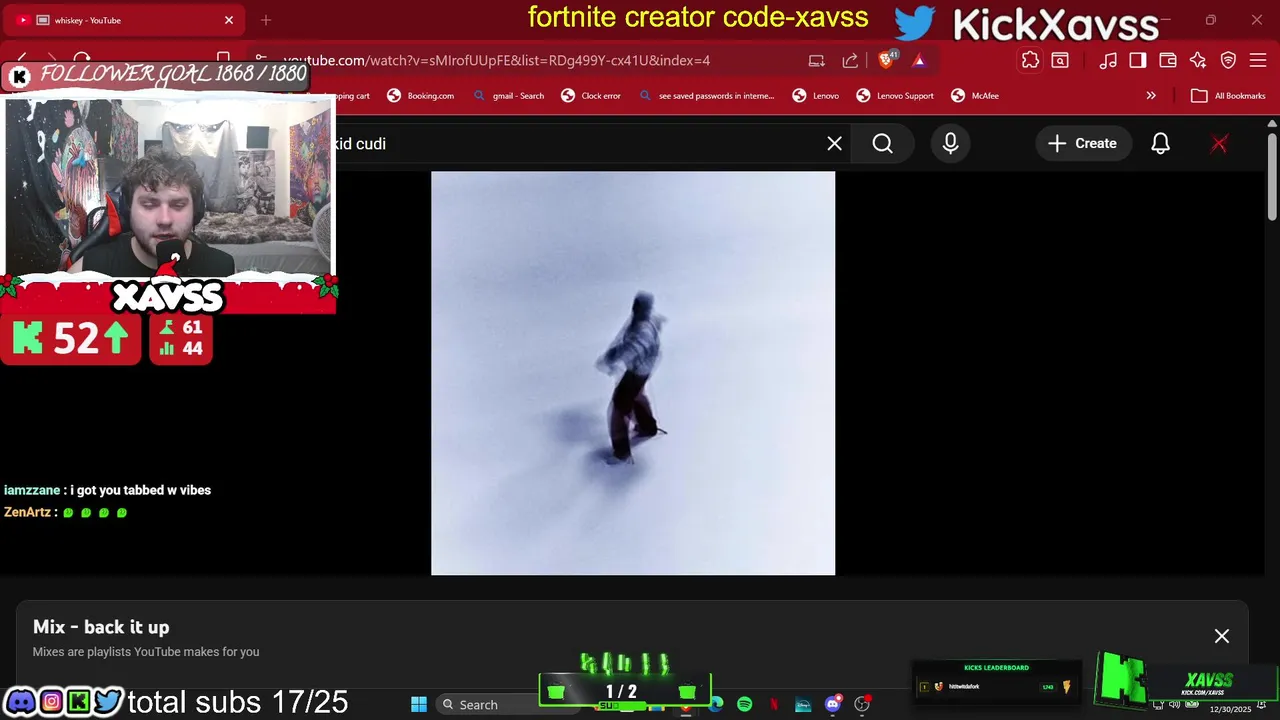Click the Brave VPN shield icon
The image size is (1280, 720).
click(1228, 60)
